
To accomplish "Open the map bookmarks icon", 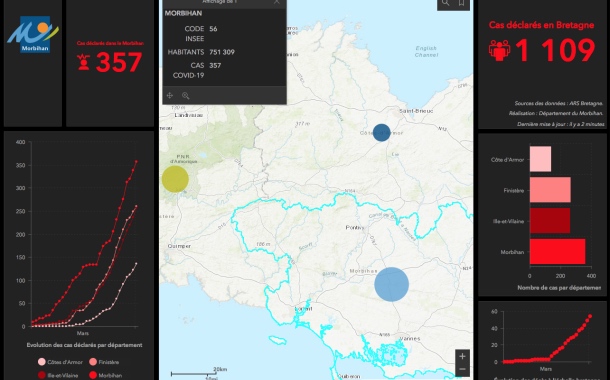I will click(x=461, y=3).
